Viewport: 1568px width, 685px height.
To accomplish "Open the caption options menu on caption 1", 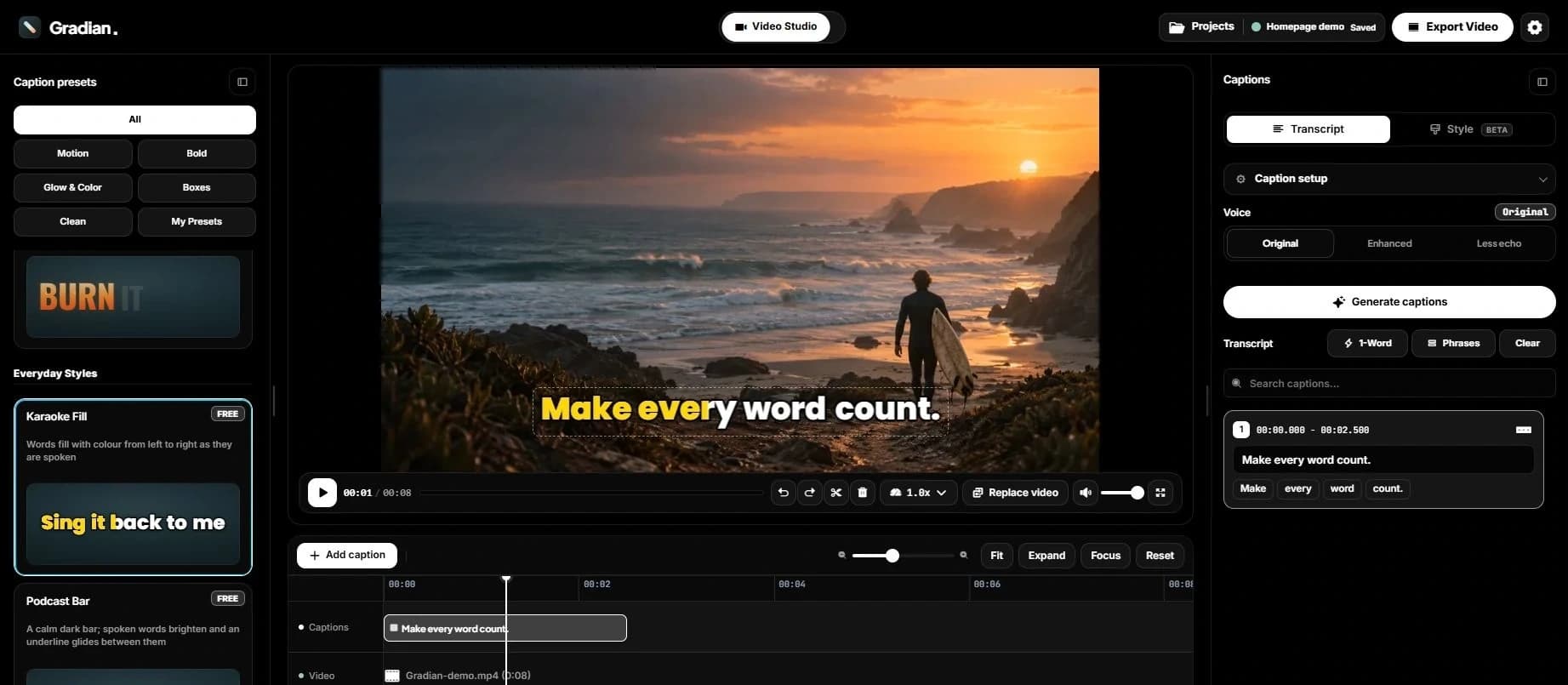I will tap(1524, 430).
